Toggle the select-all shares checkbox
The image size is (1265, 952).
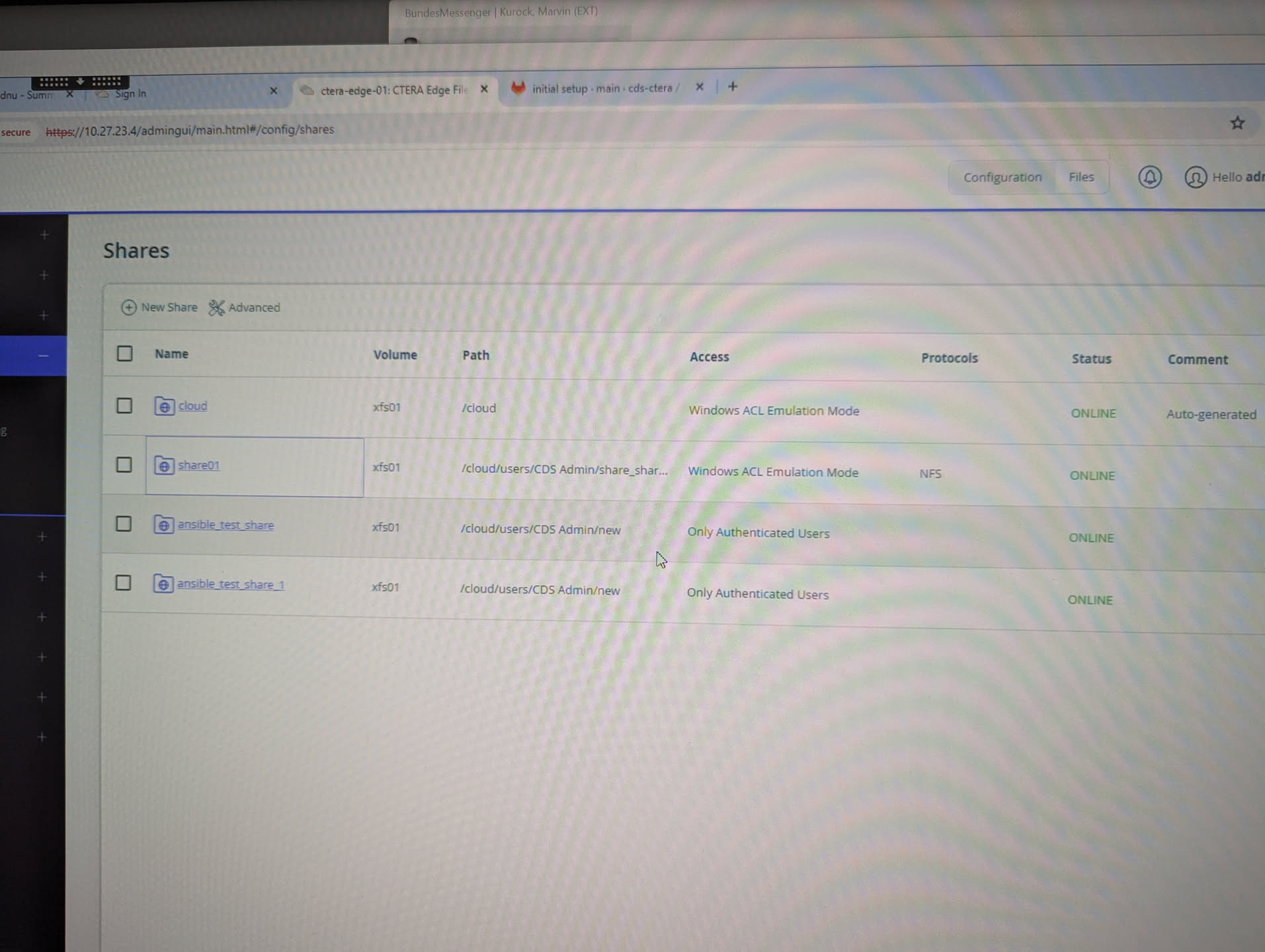[x=124, y=354]
